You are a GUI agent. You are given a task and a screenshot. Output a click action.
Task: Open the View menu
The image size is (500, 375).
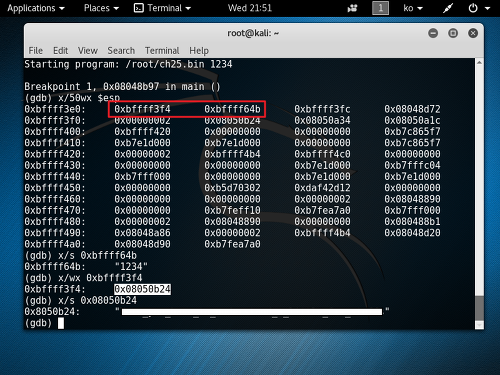pyautogui.click(x=88, y=51)
